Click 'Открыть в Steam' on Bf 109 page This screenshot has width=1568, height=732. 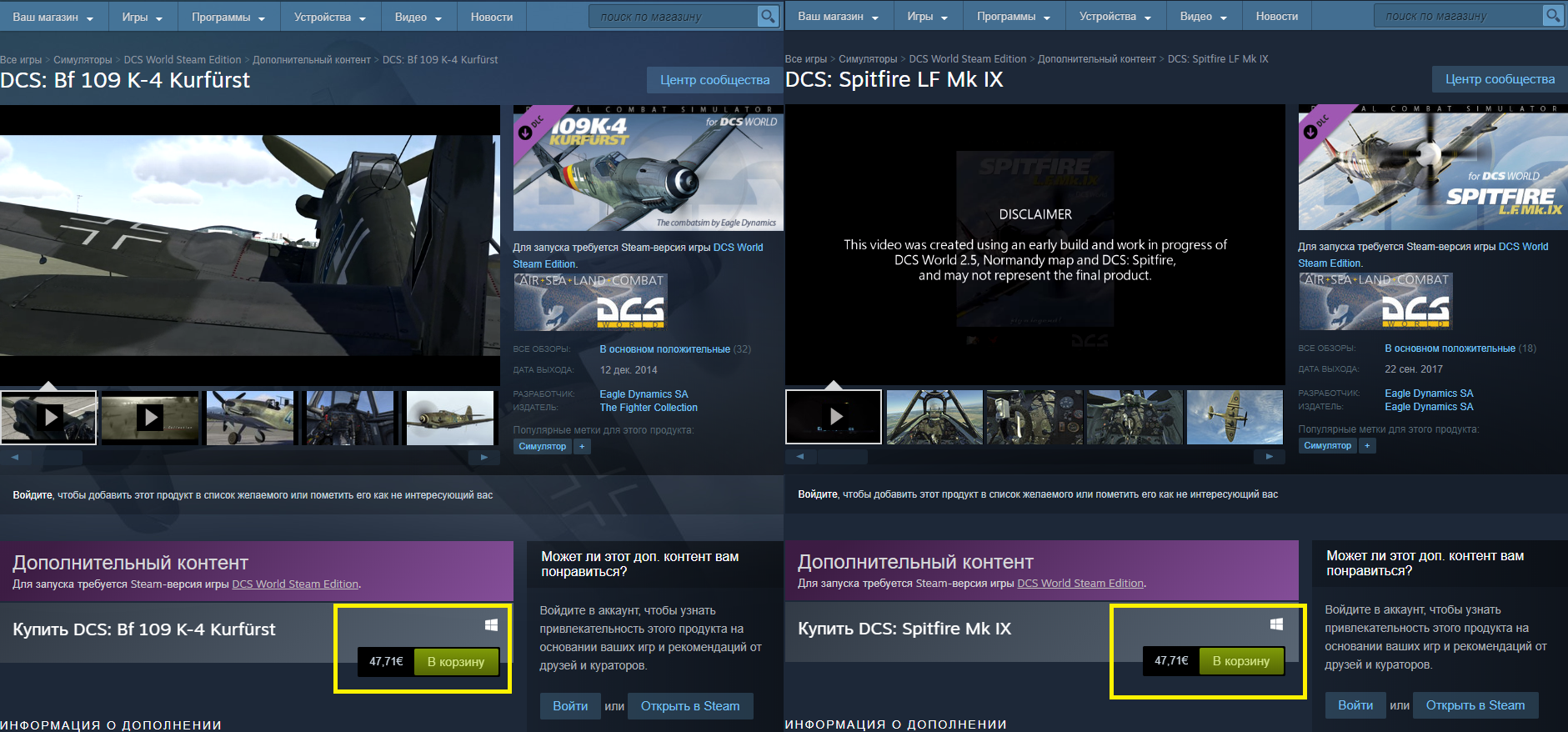(x=690, y=706)
